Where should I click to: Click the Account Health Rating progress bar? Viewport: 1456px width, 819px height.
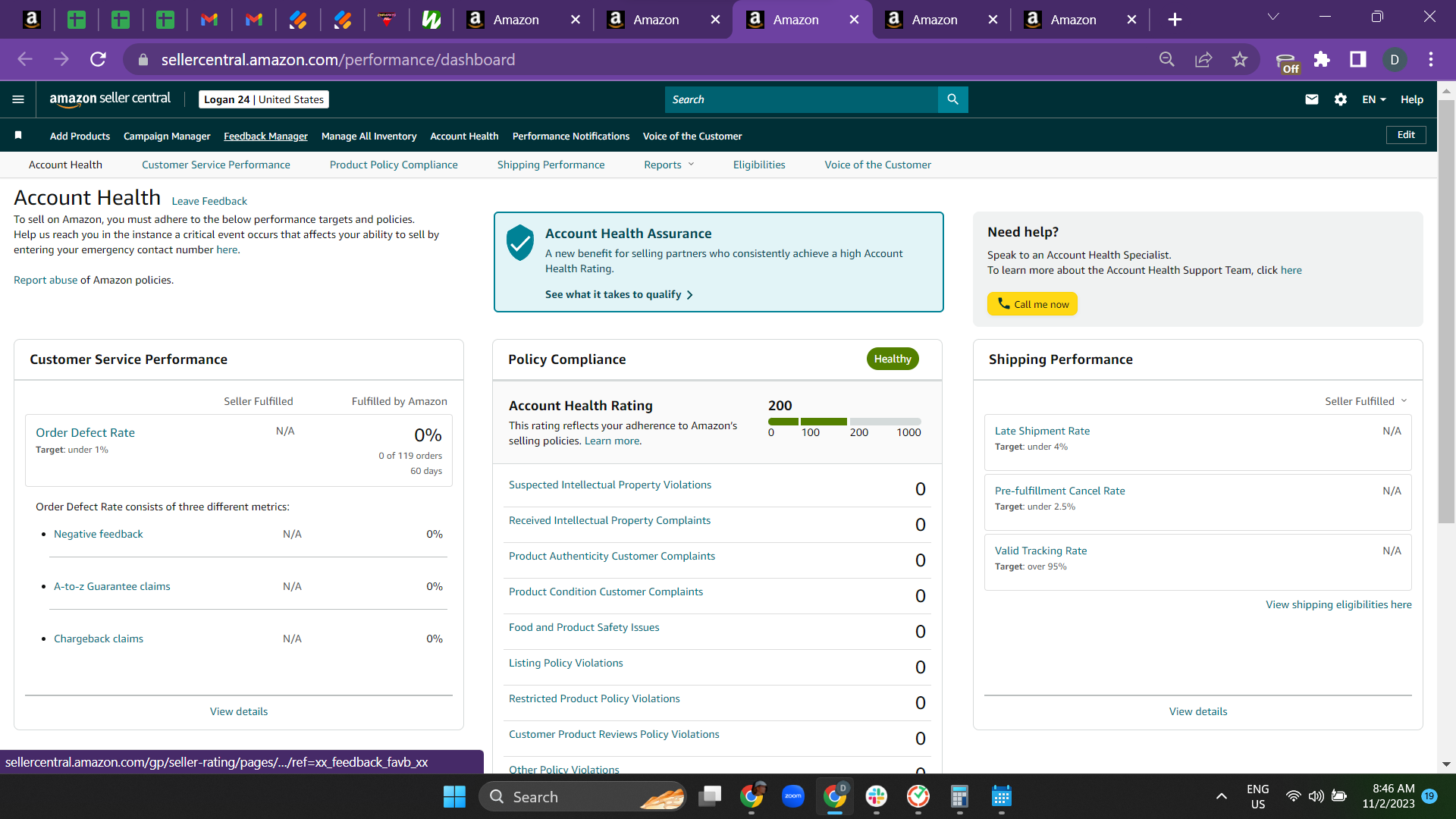coord(845,422)
